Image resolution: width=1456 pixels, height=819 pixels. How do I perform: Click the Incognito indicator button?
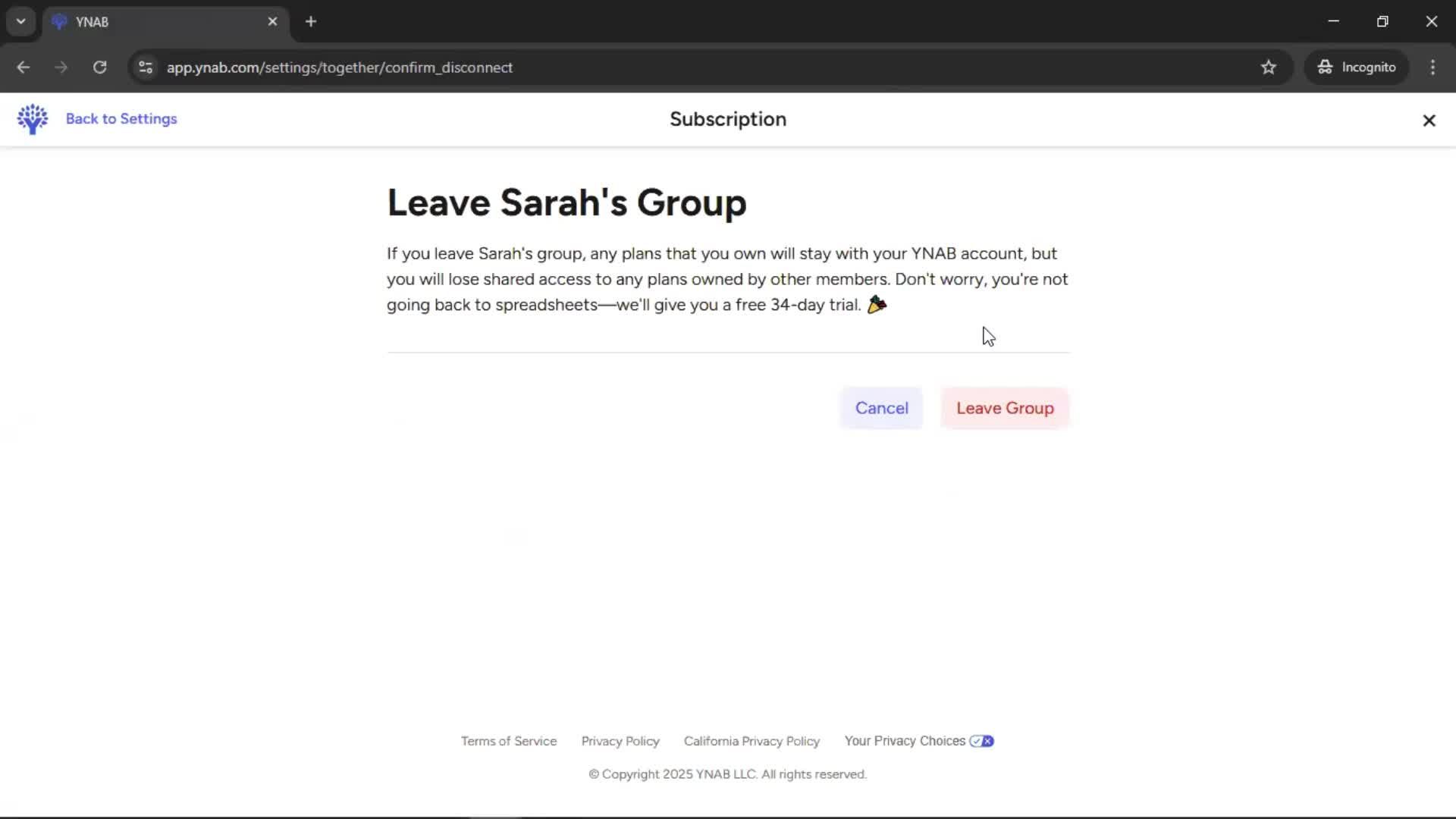click(1356, 67)
